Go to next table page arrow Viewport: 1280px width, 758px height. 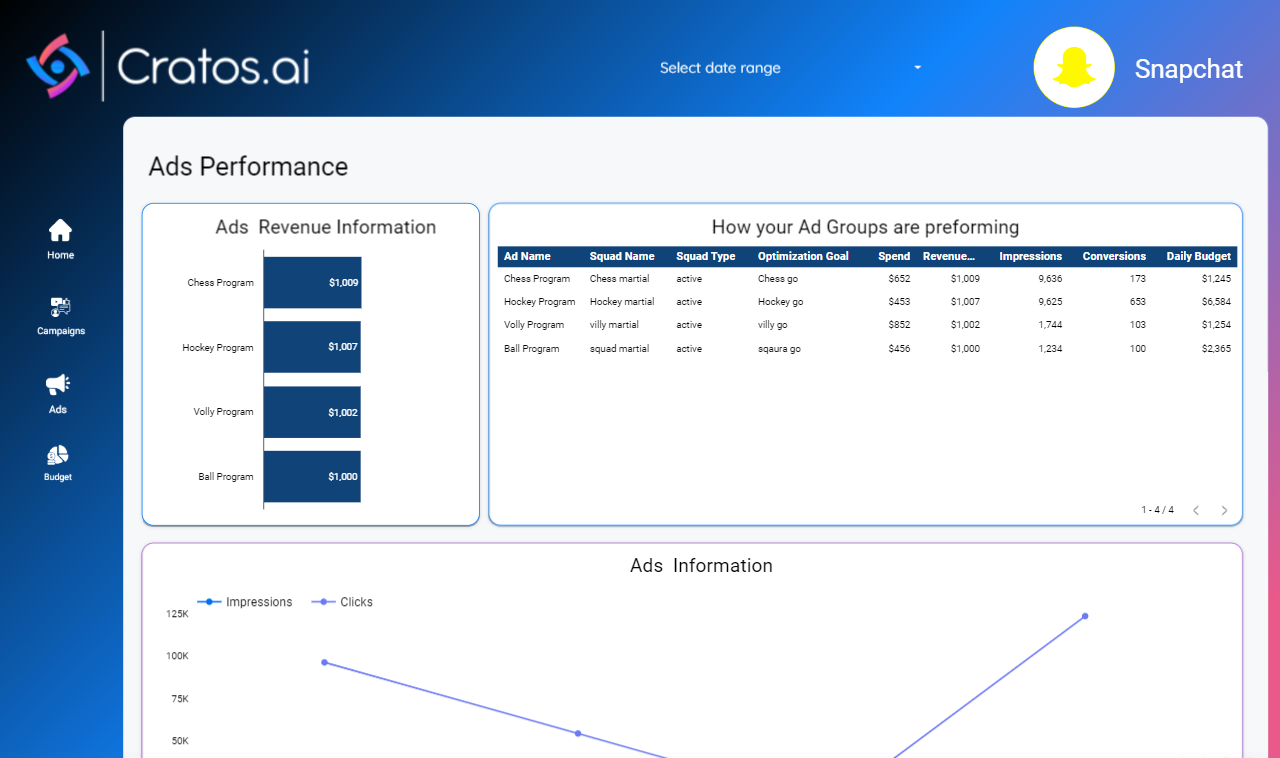[x=1224, y=510]
